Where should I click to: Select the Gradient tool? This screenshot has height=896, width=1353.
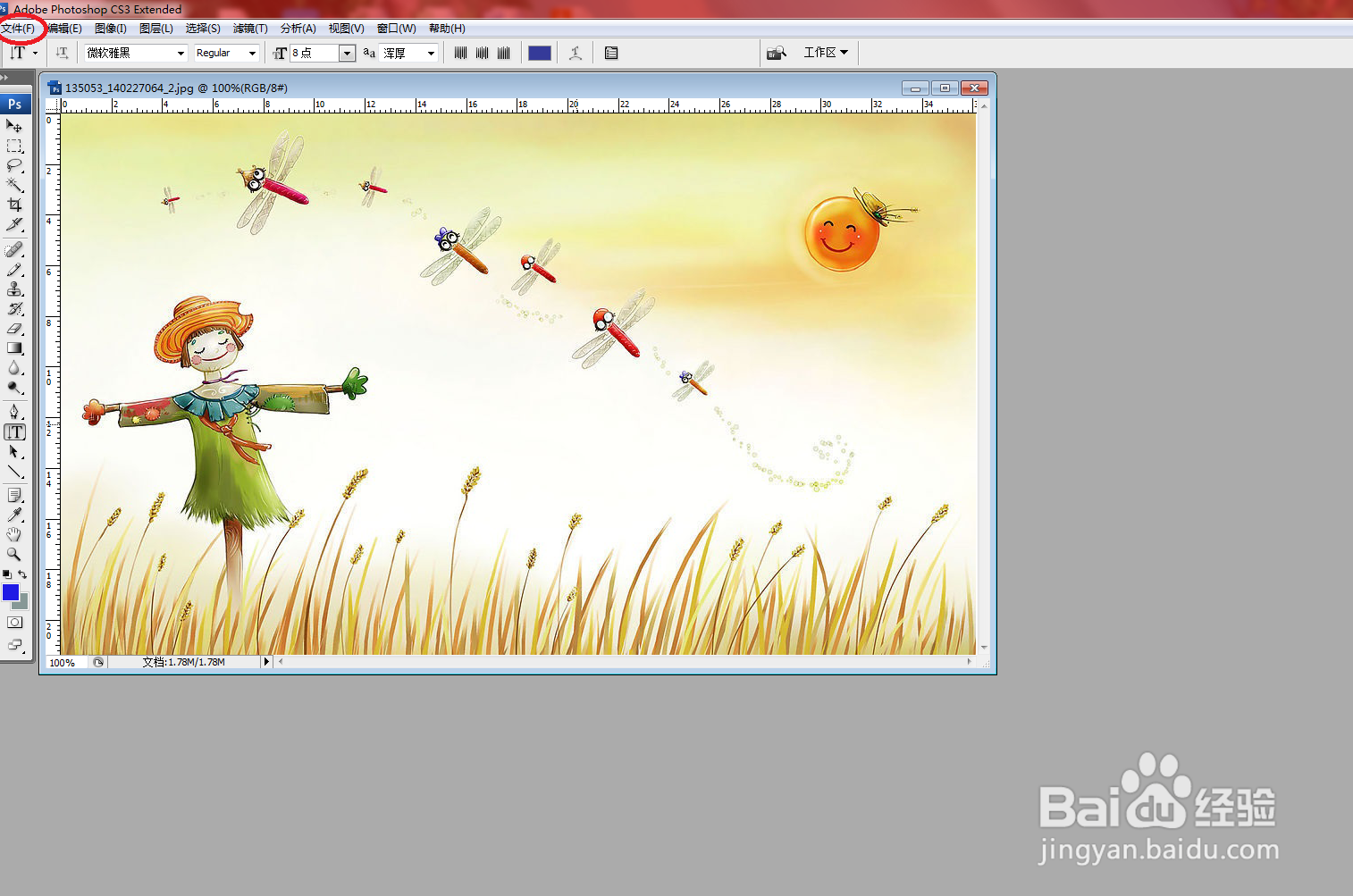(14, 348)
